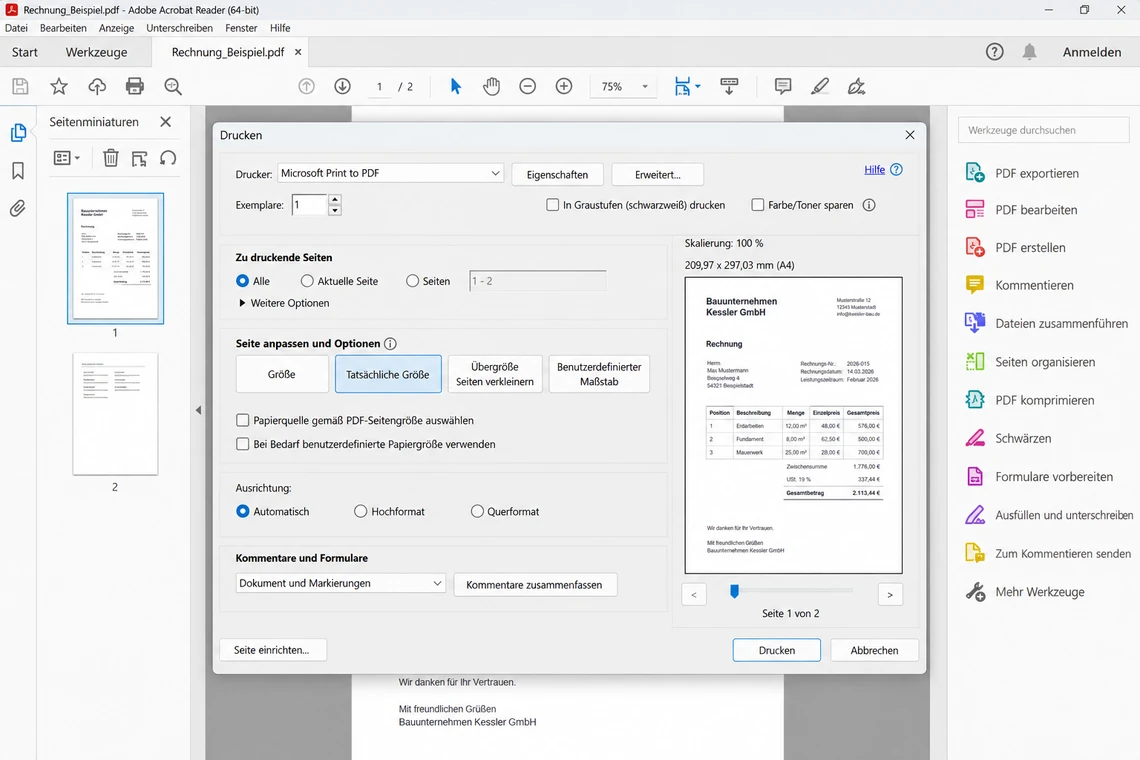Select page 2 thumbnail in Seitenminiaturen
This screenshot has height=760, width=1140.
tap(115, 414)
